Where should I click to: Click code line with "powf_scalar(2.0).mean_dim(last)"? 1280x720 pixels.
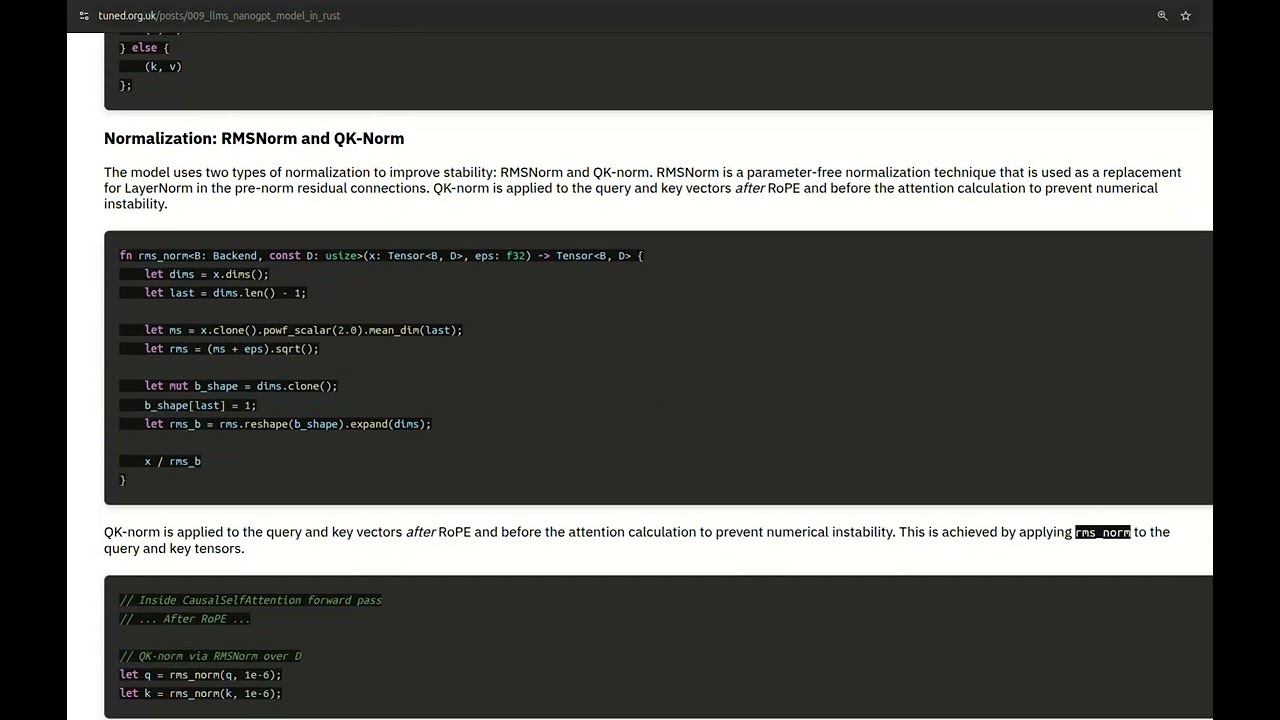click(x=303, y=330)
